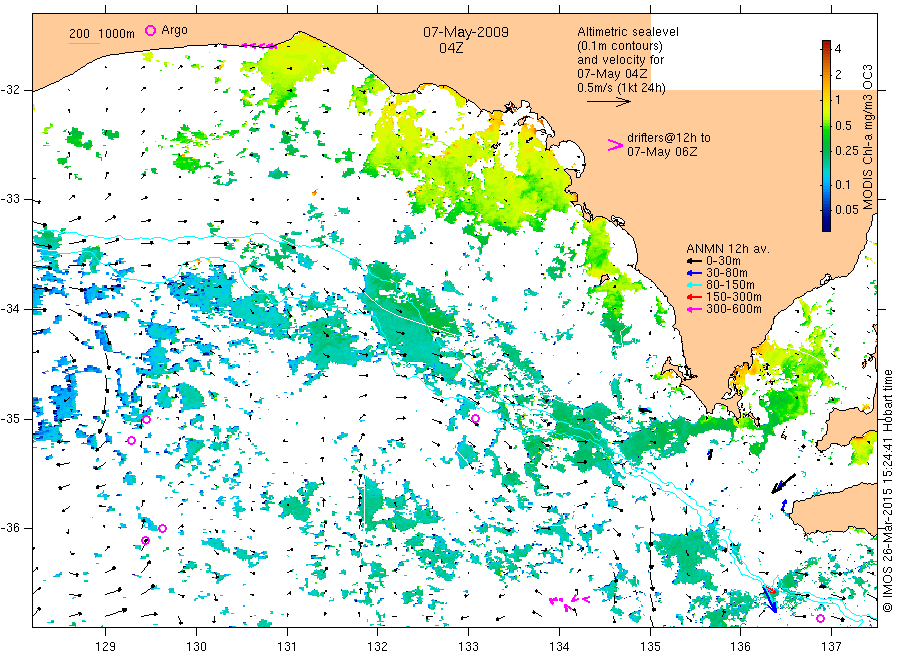Click the '(0.1m contours)' text
Viewport: 900px width, 660px height.
[620, 46]
